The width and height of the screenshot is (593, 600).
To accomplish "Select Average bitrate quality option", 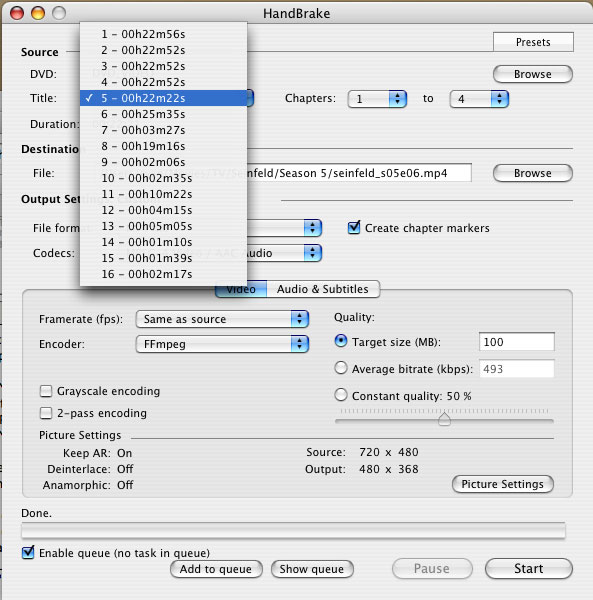I will pos(341,368).
